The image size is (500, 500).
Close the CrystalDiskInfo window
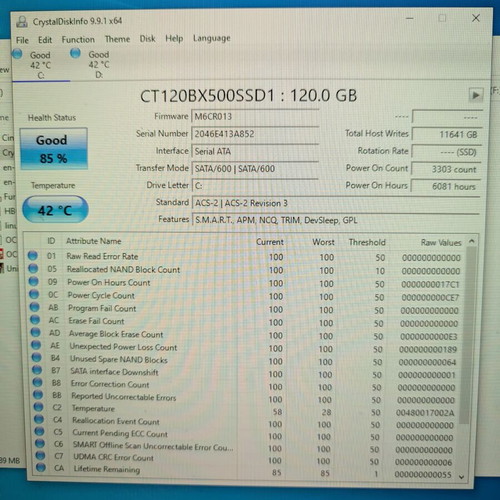tap(476, 18)
